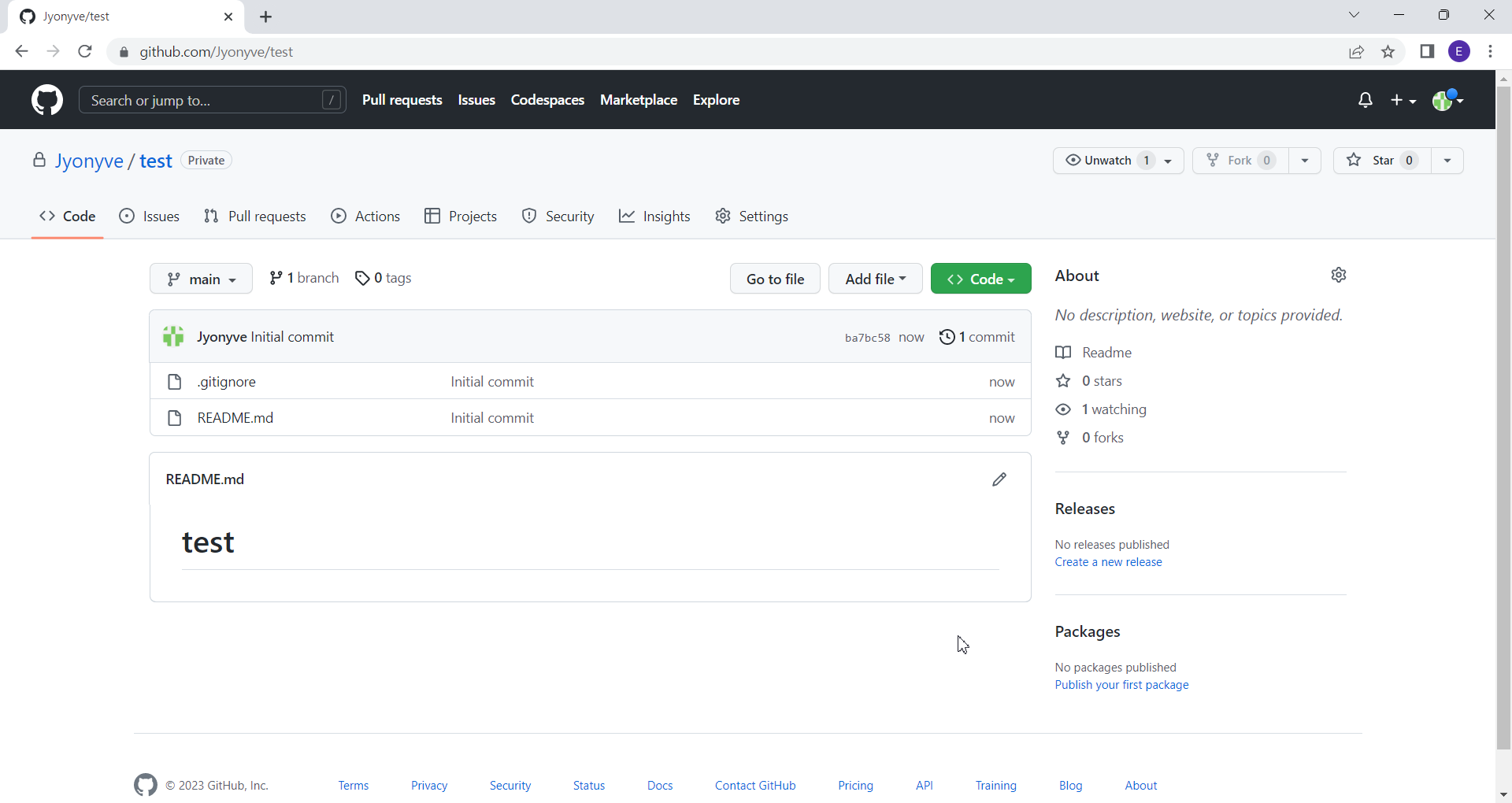Click Publish your first package

[x=1122, y=685]
